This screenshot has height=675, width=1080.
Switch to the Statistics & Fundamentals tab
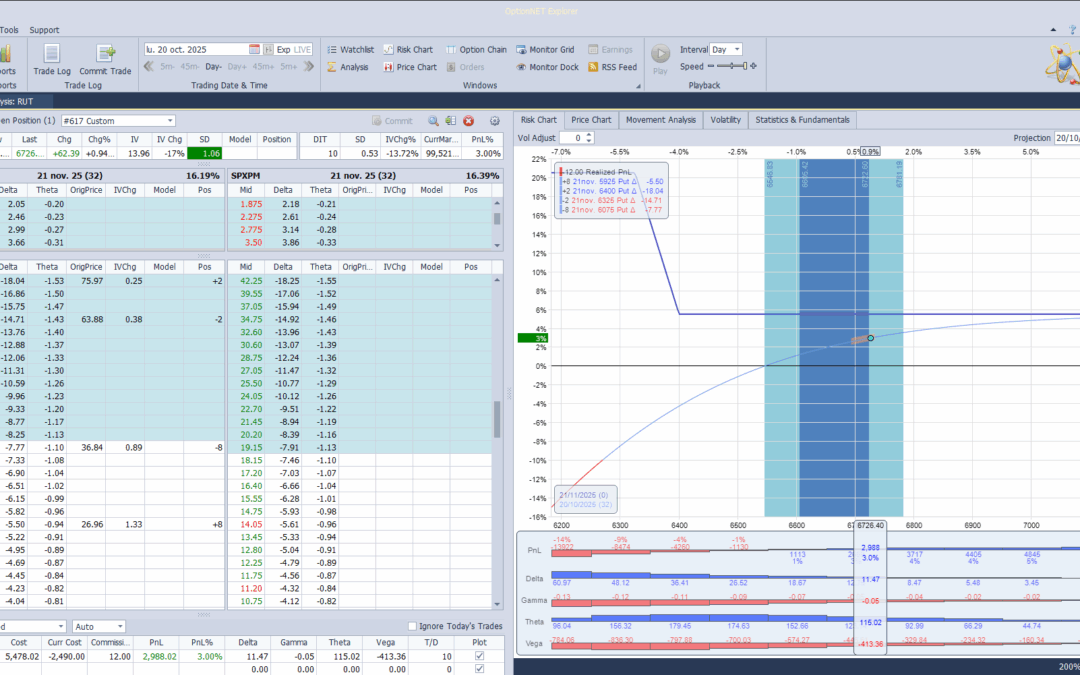click(802, 120)
